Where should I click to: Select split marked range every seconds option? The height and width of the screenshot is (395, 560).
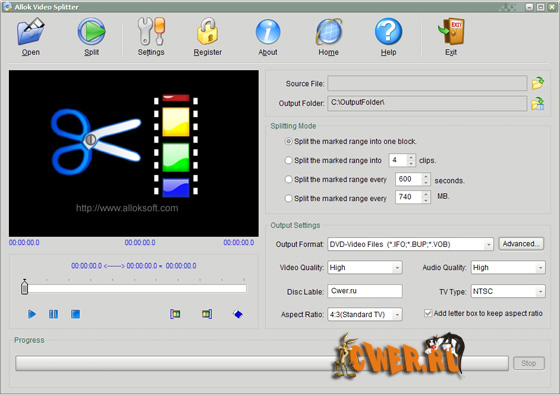coord(288,179)
